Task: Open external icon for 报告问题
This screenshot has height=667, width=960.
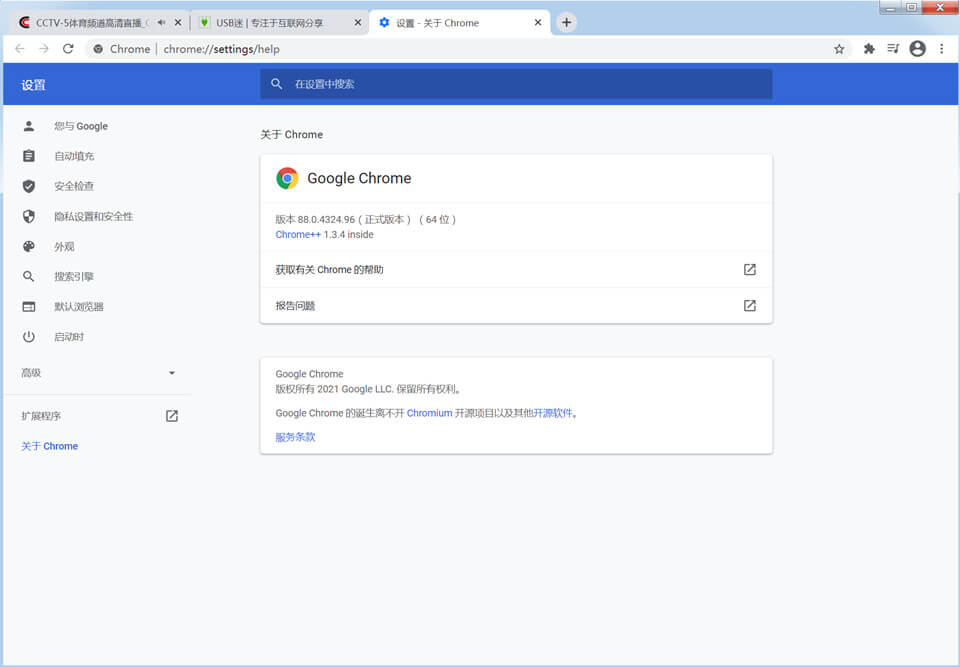Action: coord(749,306)
